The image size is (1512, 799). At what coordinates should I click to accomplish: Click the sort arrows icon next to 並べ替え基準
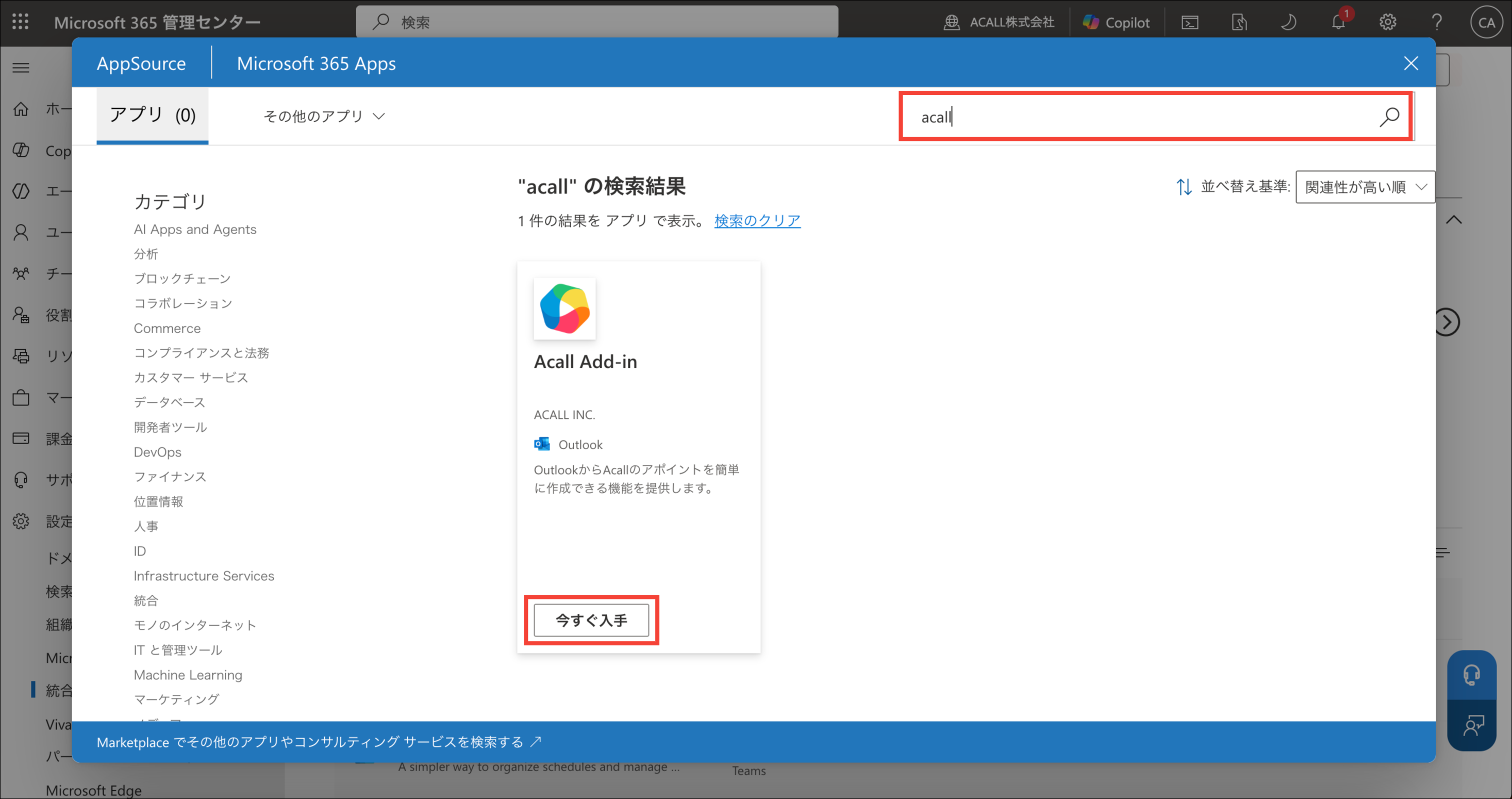tap(1184, 187)
